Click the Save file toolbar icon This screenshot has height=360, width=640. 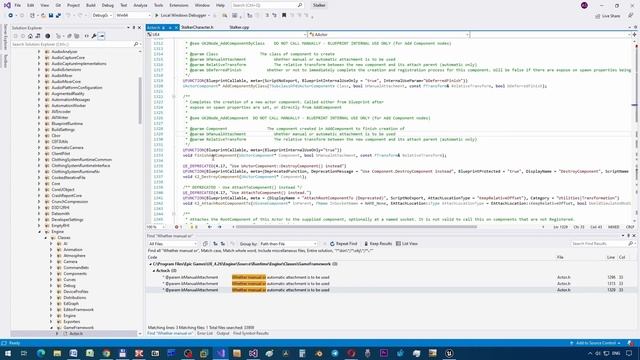(x=51, y=15)
